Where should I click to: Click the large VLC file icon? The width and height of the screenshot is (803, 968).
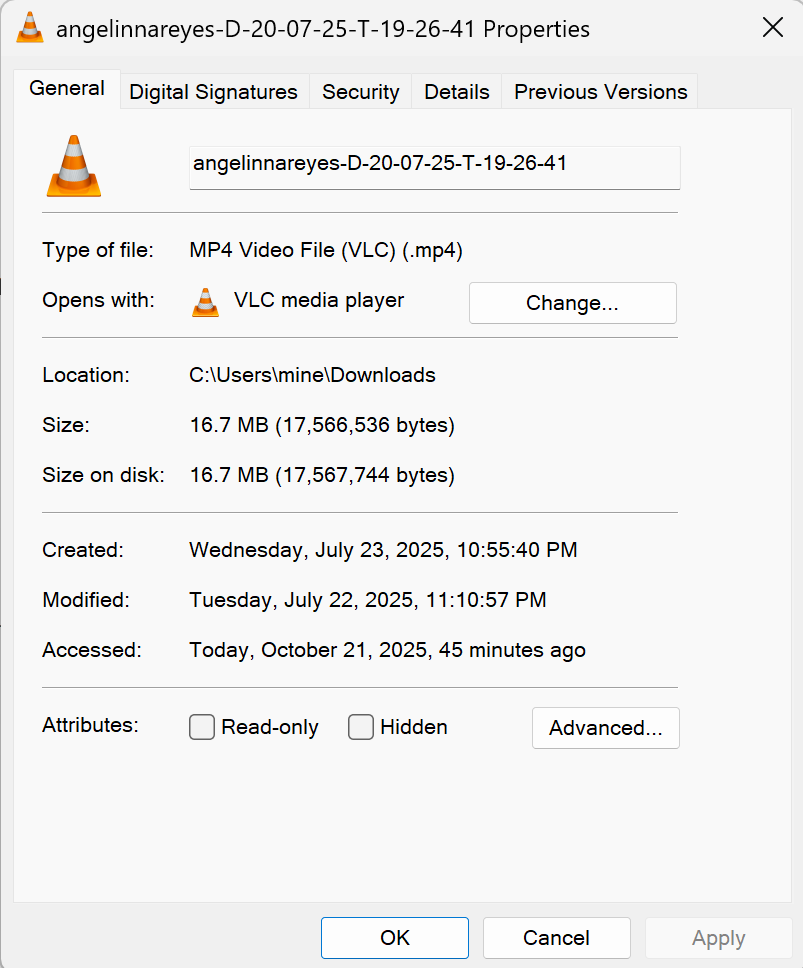pyautogui.click(x=74, y=165)
